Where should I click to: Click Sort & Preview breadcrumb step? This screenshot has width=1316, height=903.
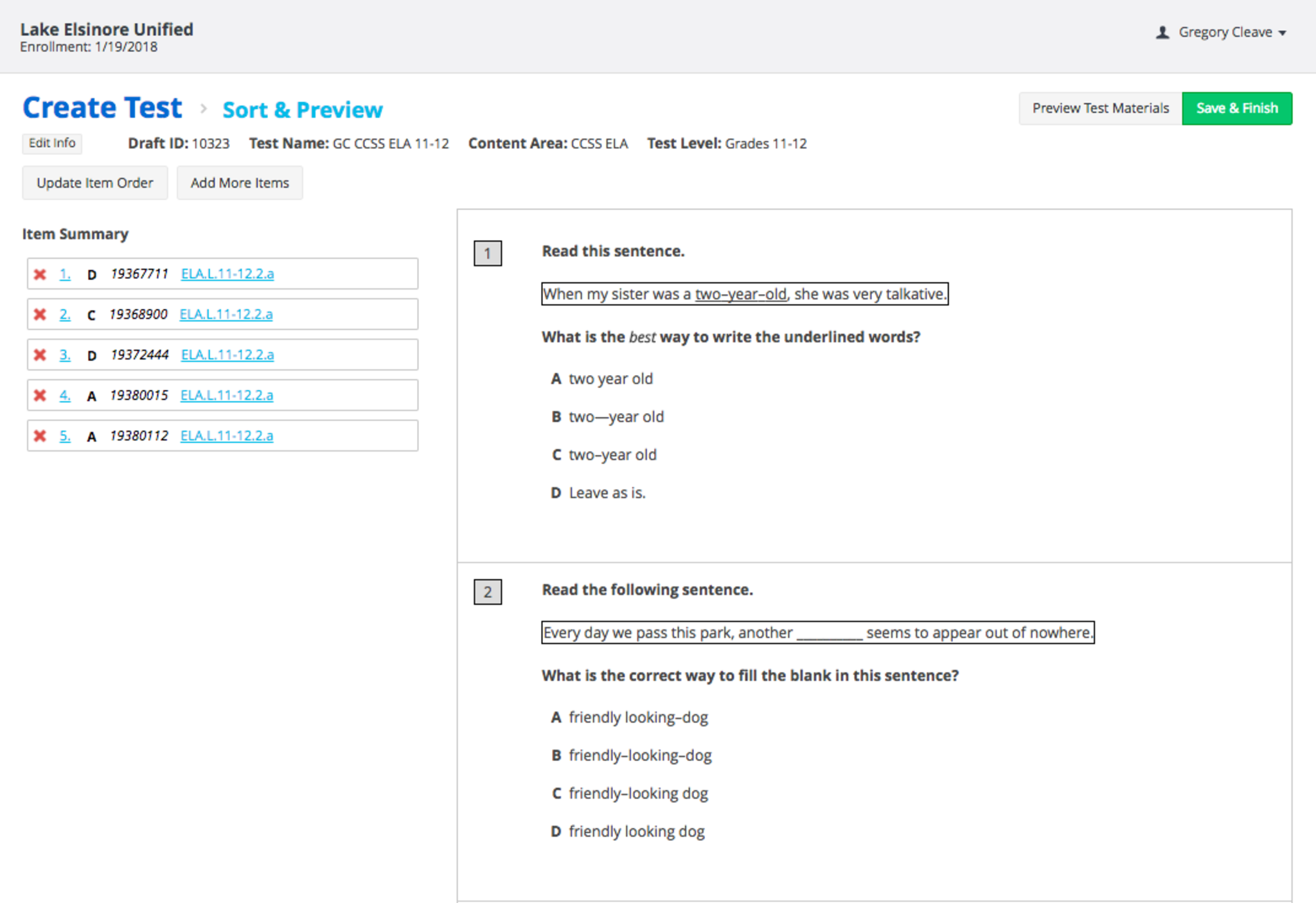click(303, 110)
